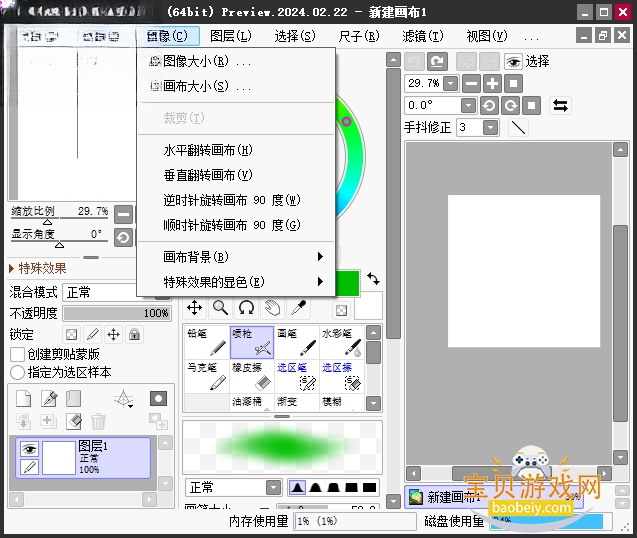Click the transparent color checker icon

[x=341, y=311]
